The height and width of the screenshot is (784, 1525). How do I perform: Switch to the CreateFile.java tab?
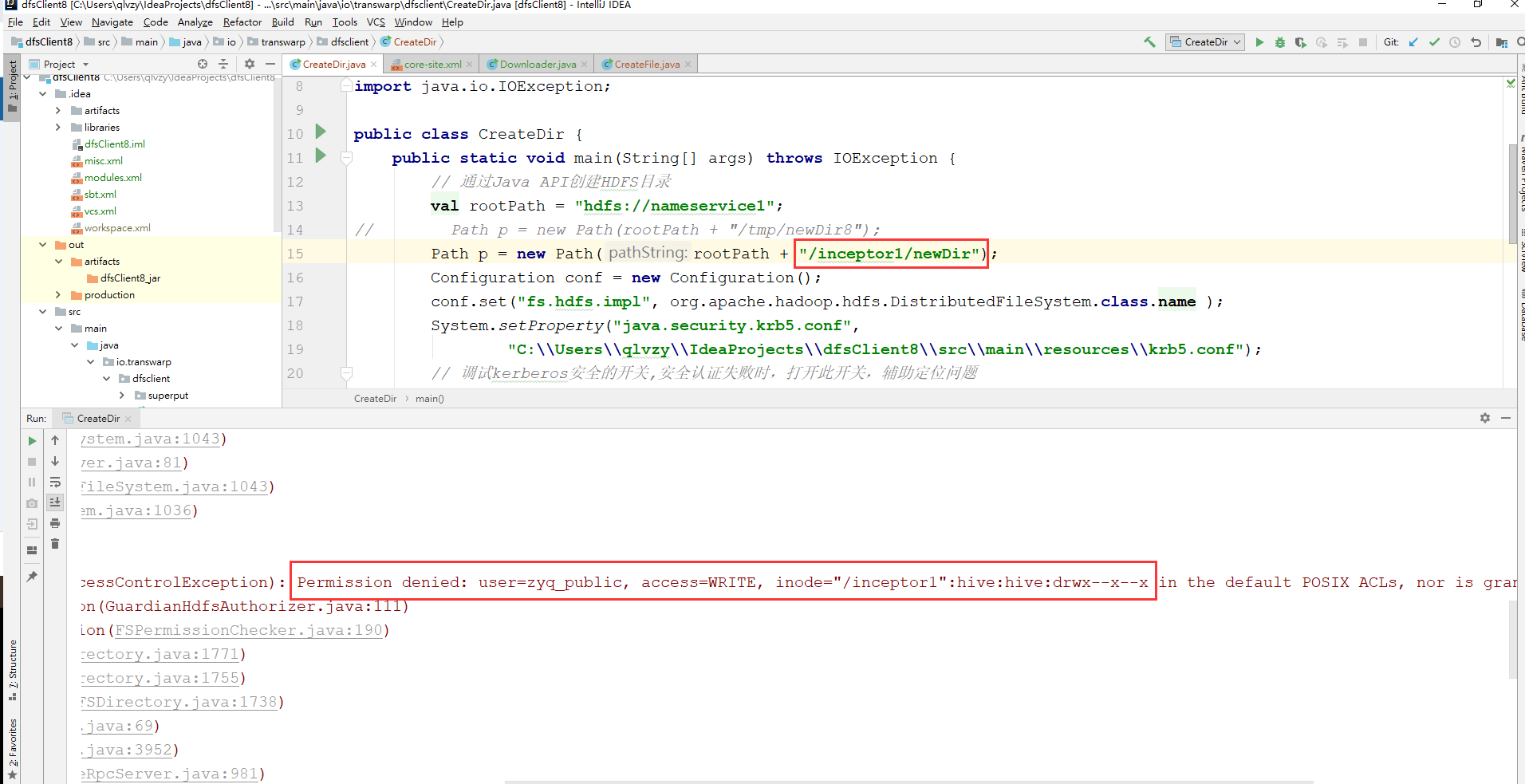[x=647, y=65]
